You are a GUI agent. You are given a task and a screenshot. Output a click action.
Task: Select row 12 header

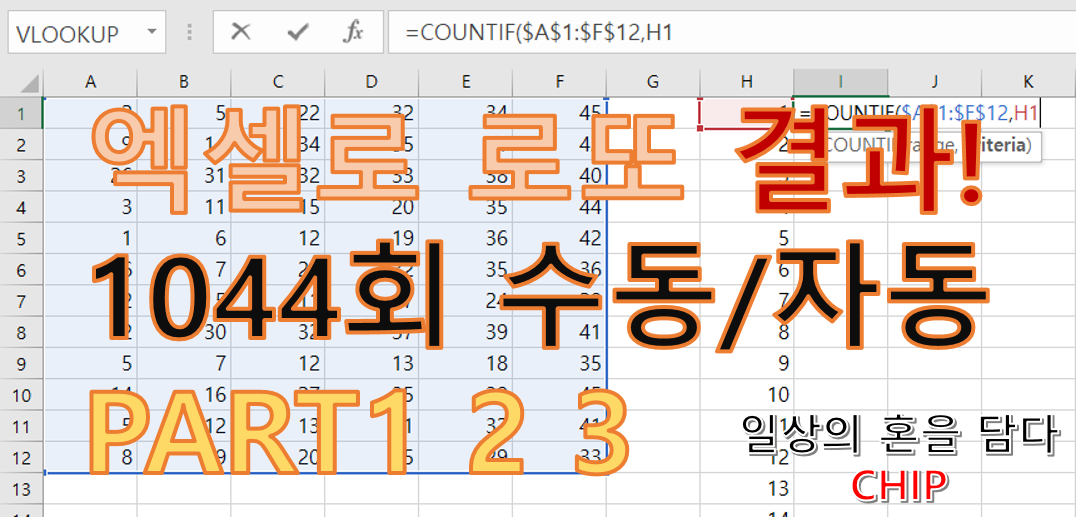pos(21,458)
